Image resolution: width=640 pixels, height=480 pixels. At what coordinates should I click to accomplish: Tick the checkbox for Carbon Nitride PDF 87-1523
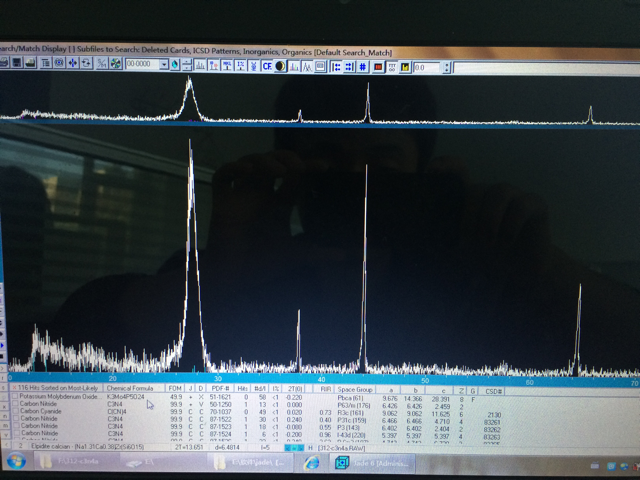tap(16, 426)
